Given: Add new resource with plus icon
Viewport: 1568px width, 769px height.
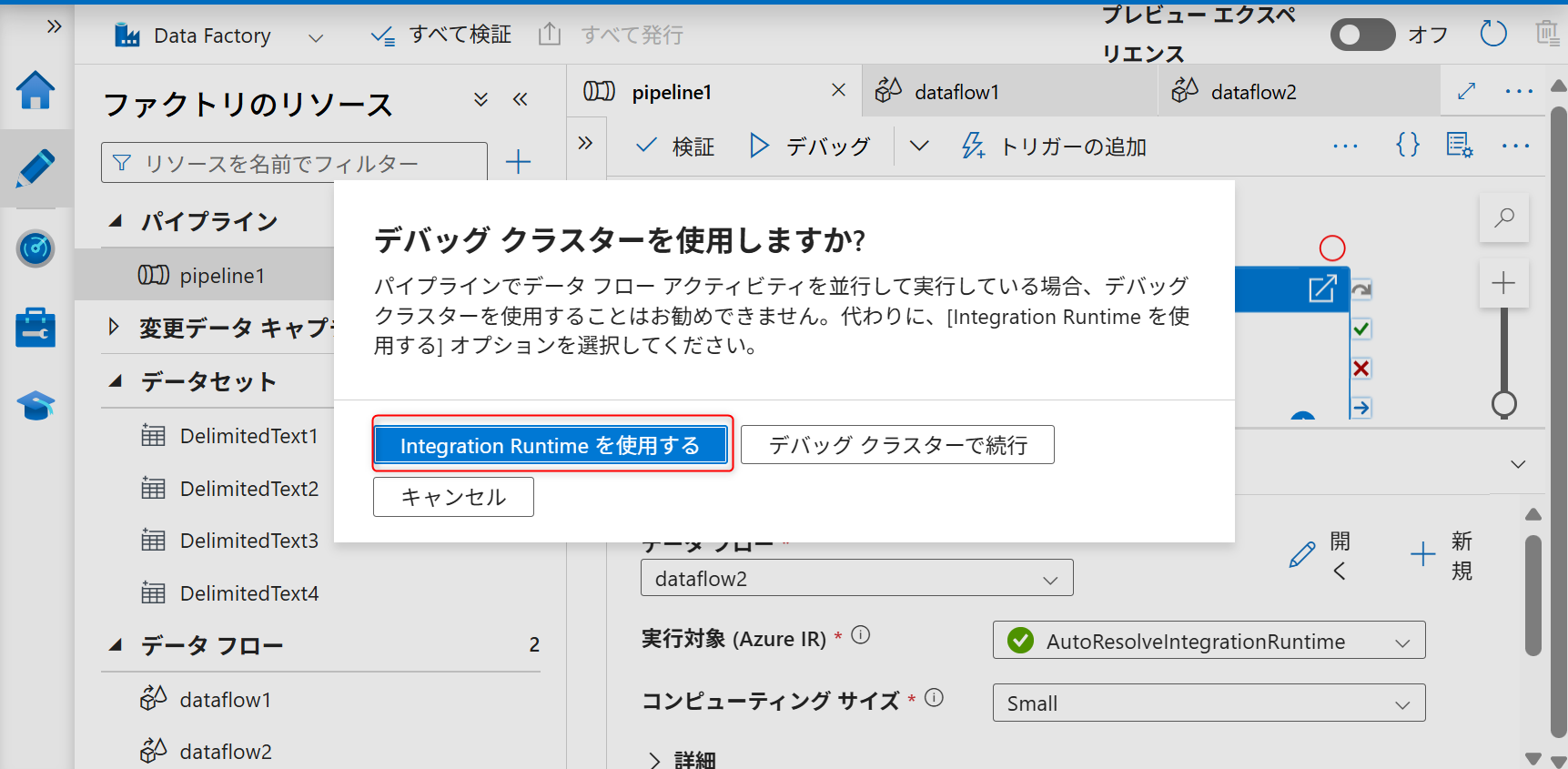Looking at the screenshot, I should point(518,162).
